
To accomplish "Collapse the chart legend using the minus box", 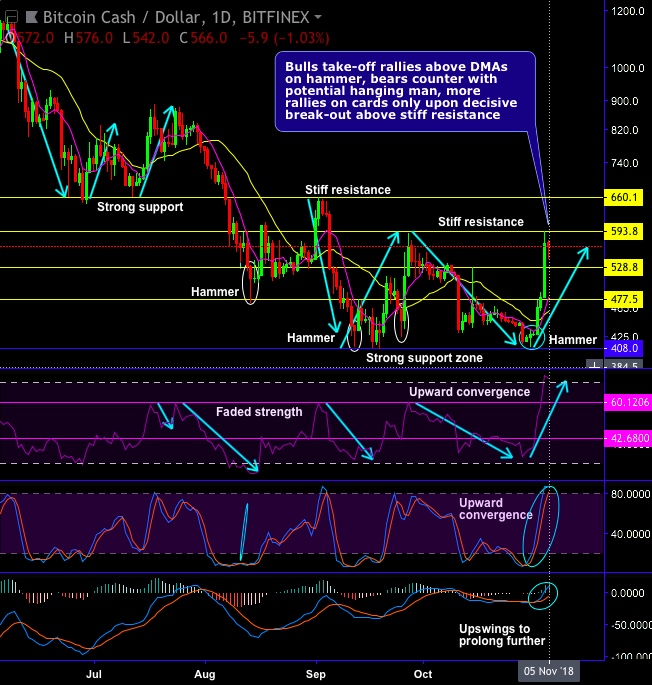I will [11, 17].
